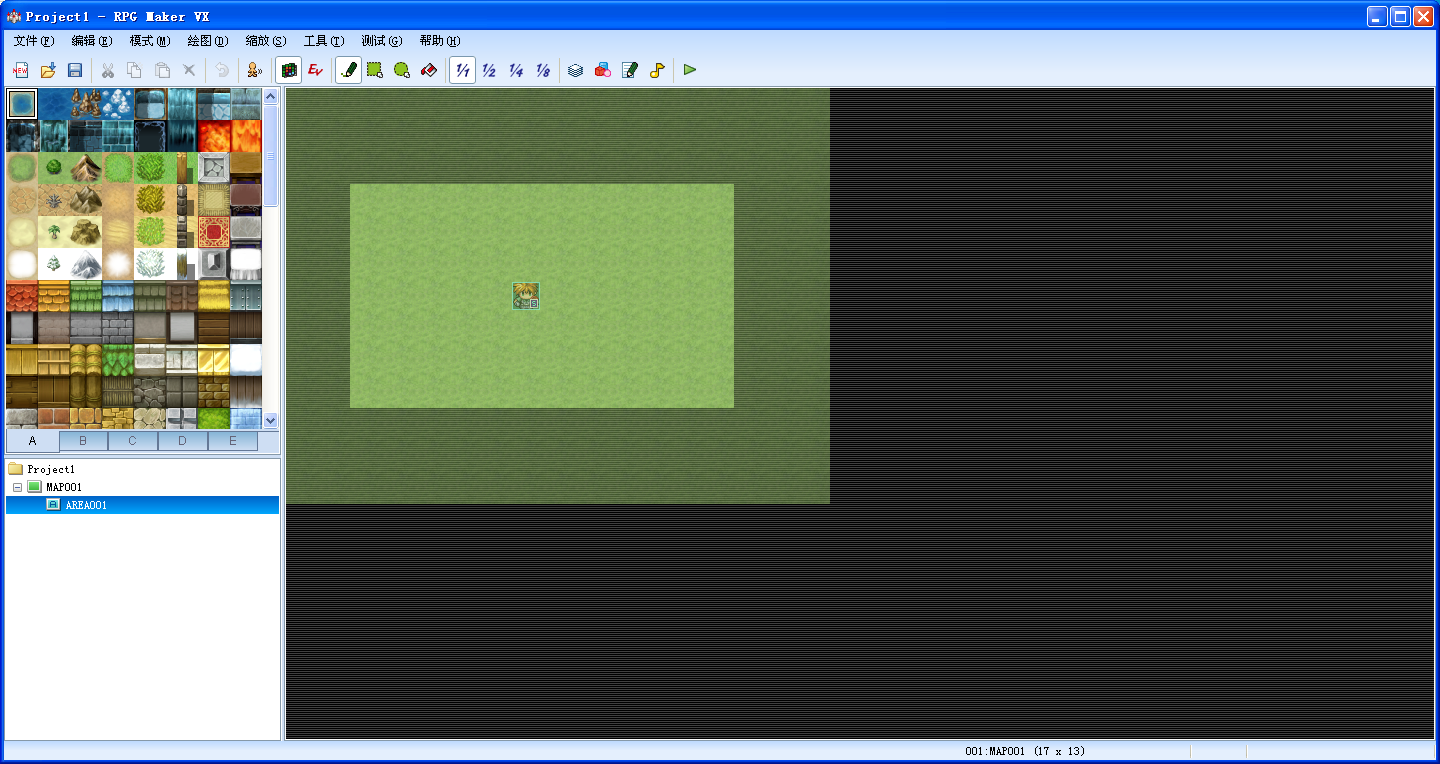Open the 编辑 (Edit) menu
The image size is (1440, 764).
pyautogui.click(x=92, y=41)
